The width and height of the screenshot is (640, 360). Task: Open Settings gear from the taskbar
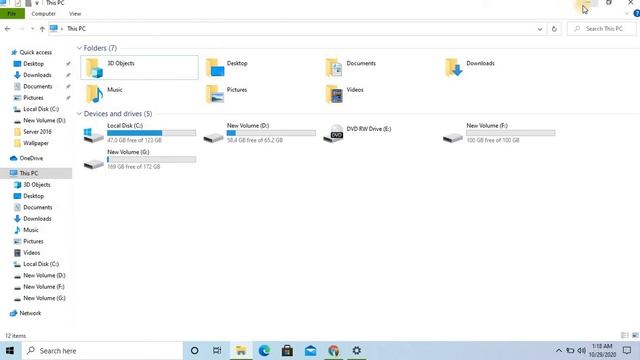[357, 351]
